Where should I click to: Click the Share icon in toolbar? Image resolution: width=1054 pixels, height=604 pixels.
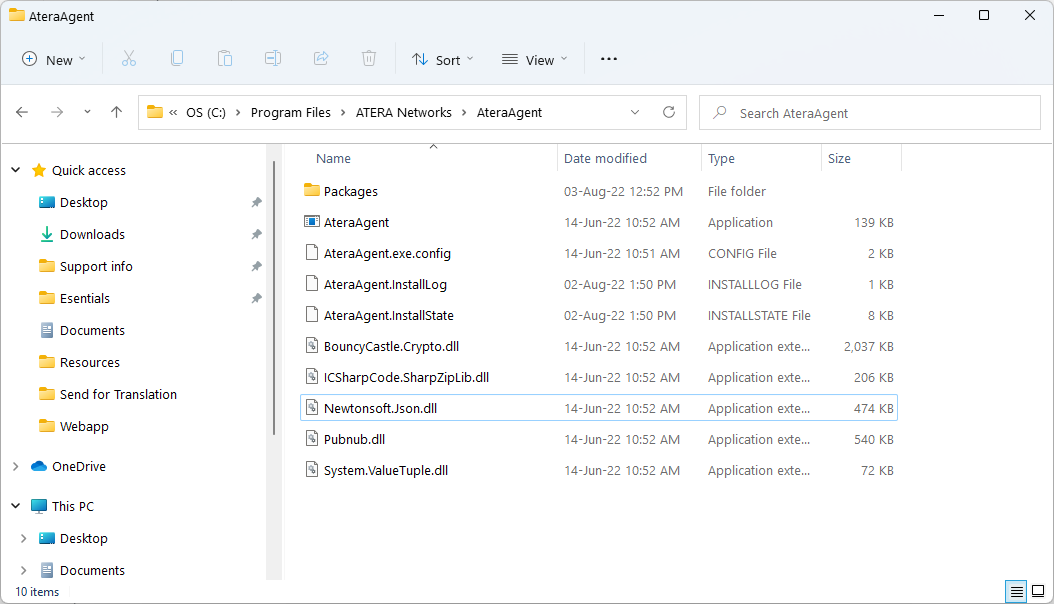coord(321,58)
